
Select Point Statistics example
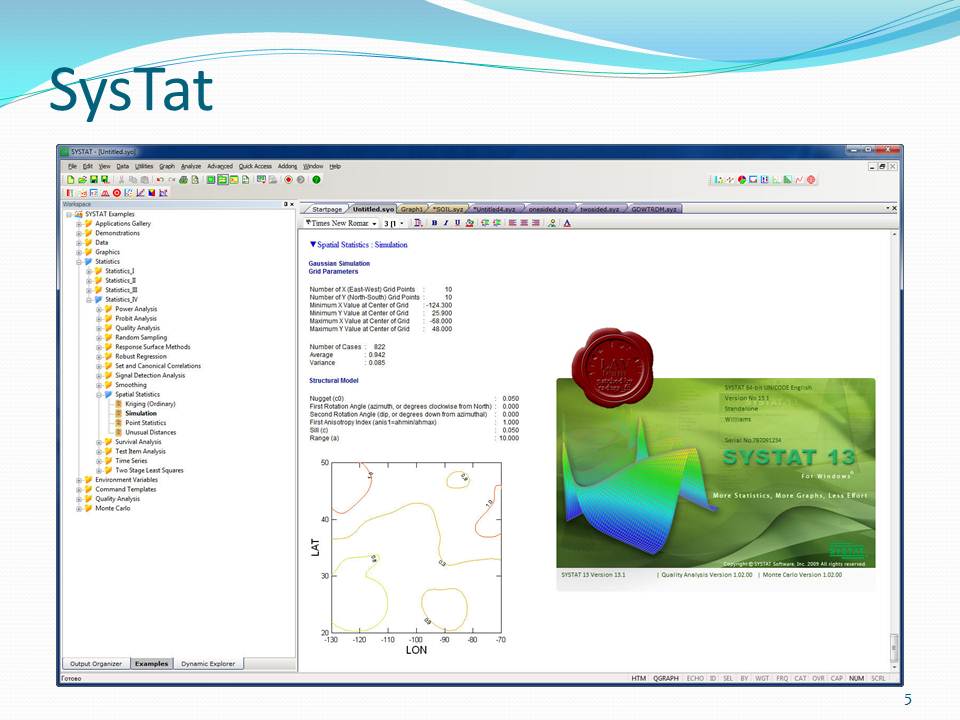(146, 423)
